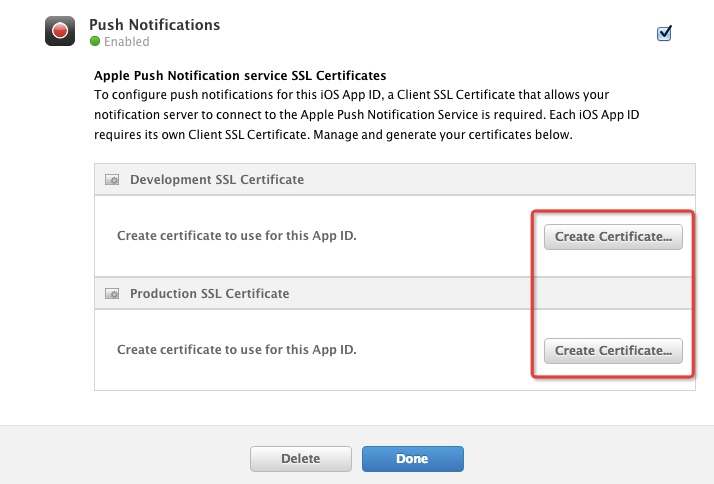The image size is (714, 484).
Task: Click the Production SSL Certificate header icon
Action: (113, 294)
